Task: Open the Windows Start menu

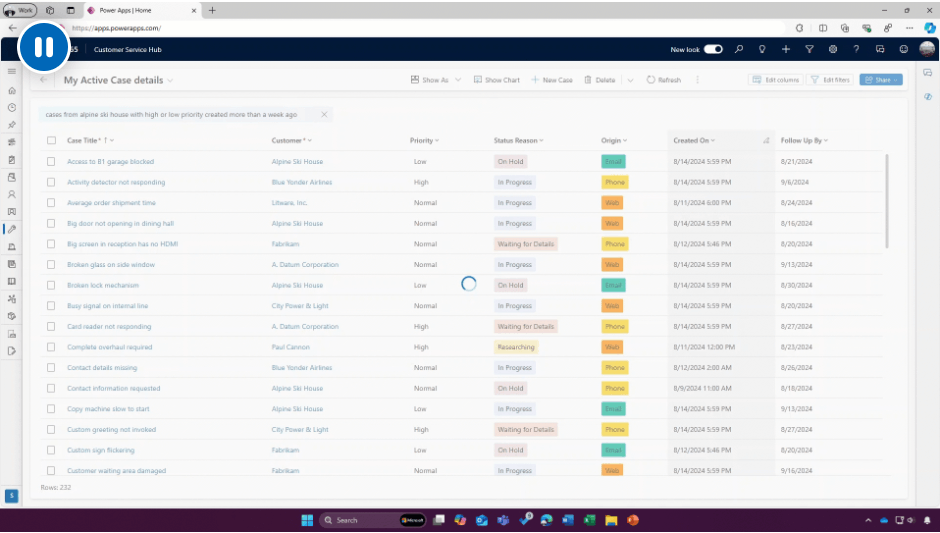Action: tap(307, 520)
